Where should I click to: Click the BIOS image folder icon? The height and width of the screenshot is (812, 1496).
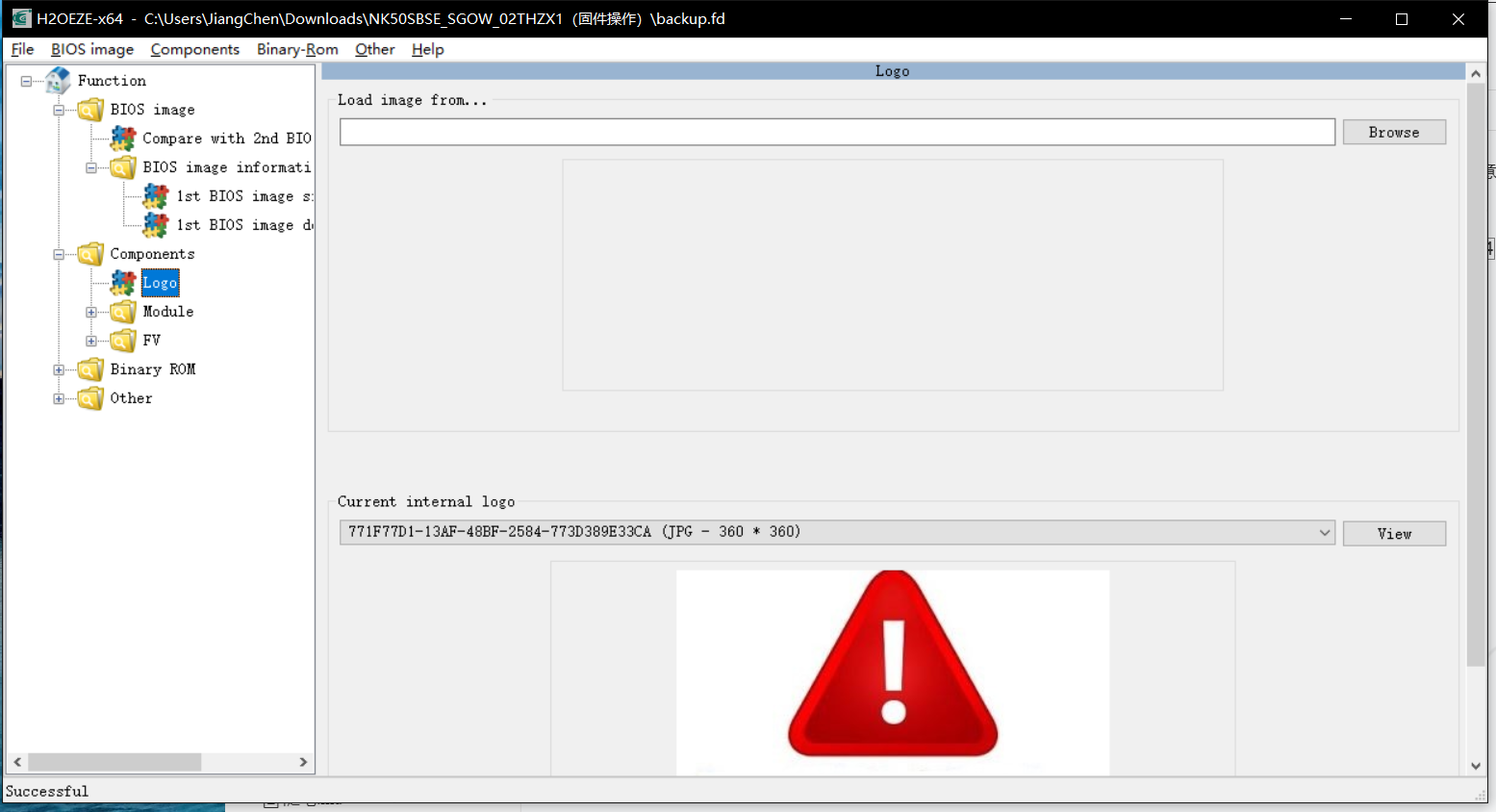[90, 110]
